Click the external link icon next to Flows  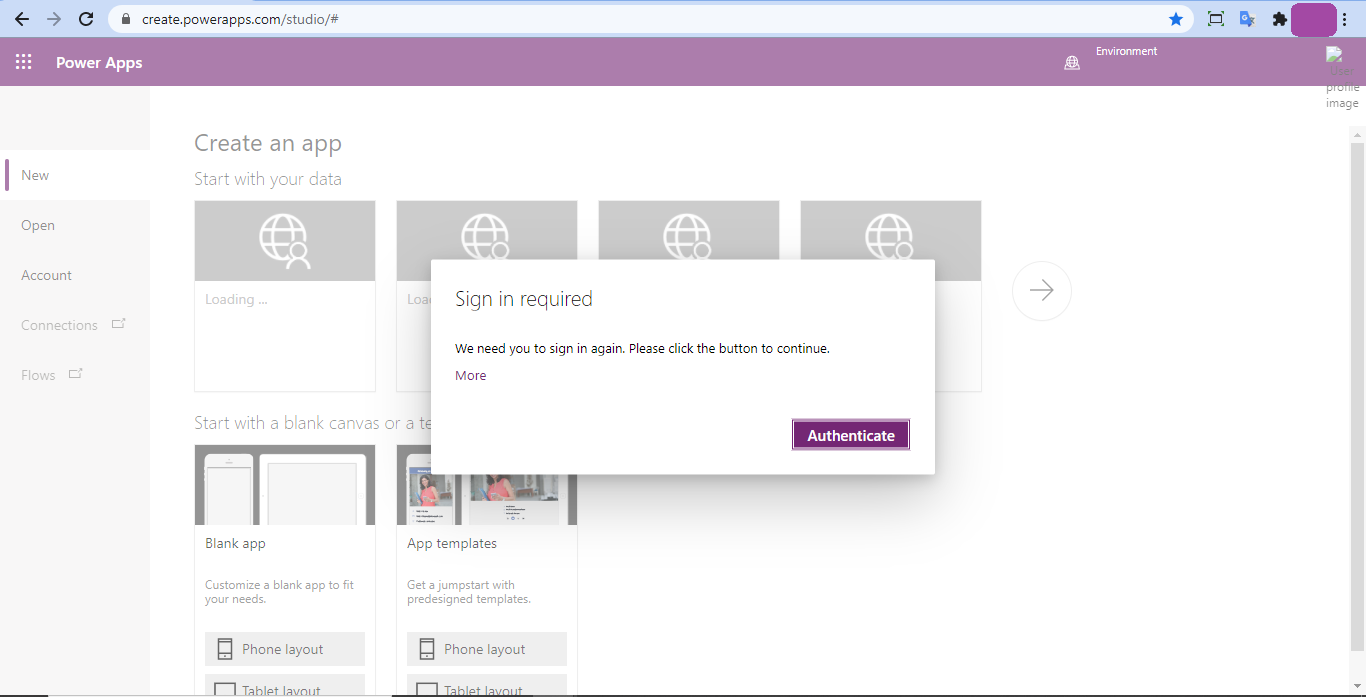(x=75, y=371)
